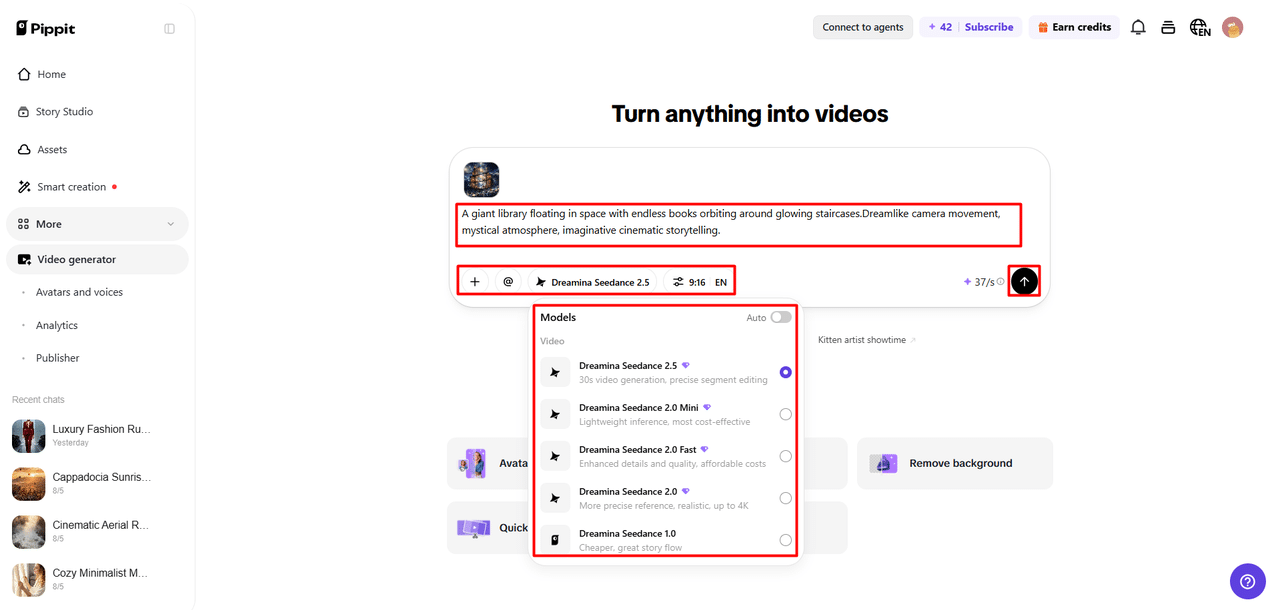Click Seedance 1.0 model icon
This screenshot has height=610, width=1280.
pos(555,540)
